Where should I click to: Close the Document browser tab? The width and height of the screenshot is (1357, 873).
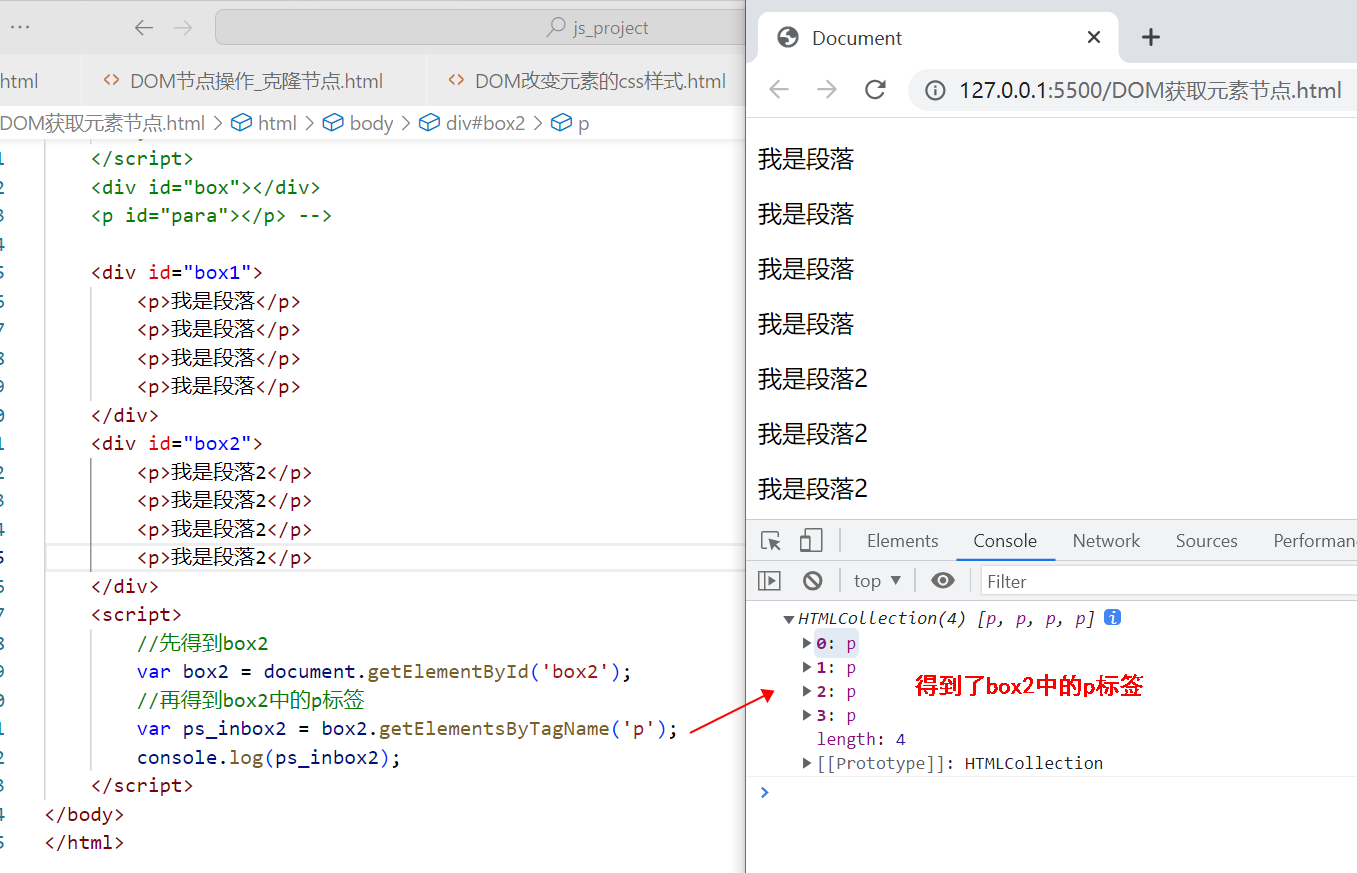(1094, 38)
